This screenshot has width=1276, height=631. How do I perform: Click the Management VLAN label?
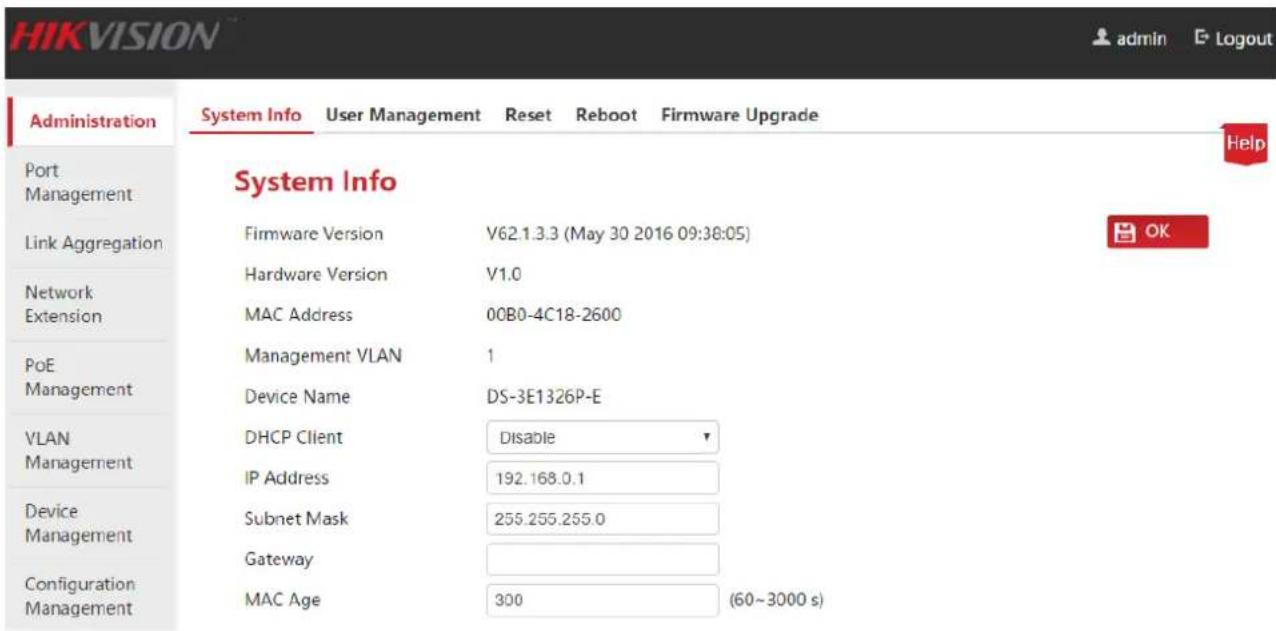pos(323,355)
